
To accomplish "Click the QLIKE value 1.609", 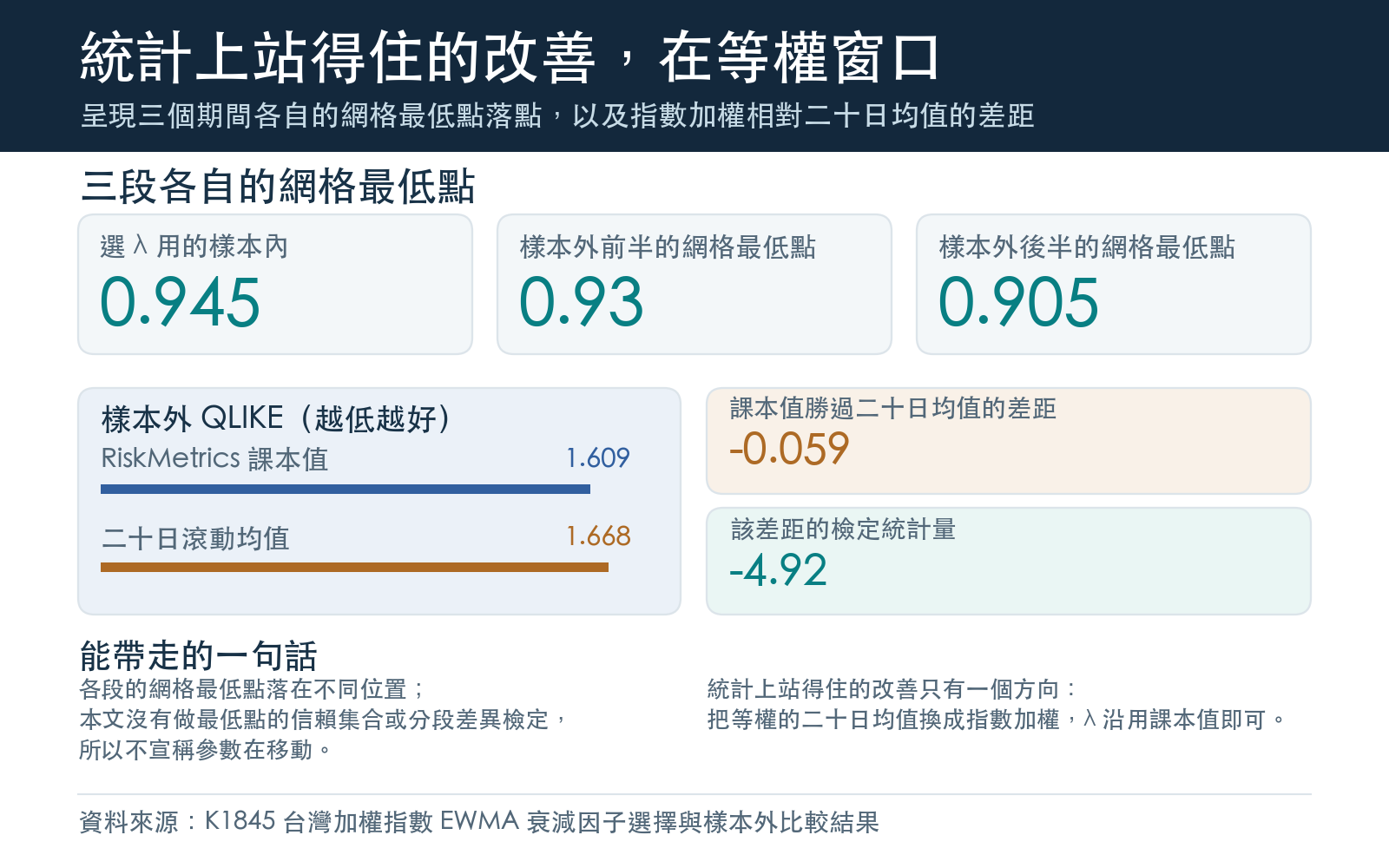I will (x=598, y=457).
